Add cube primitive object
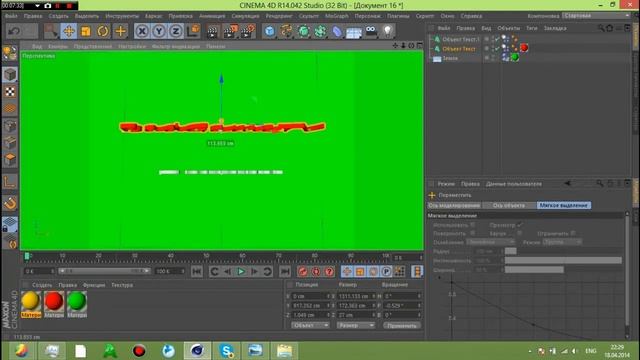 (269, 31)
